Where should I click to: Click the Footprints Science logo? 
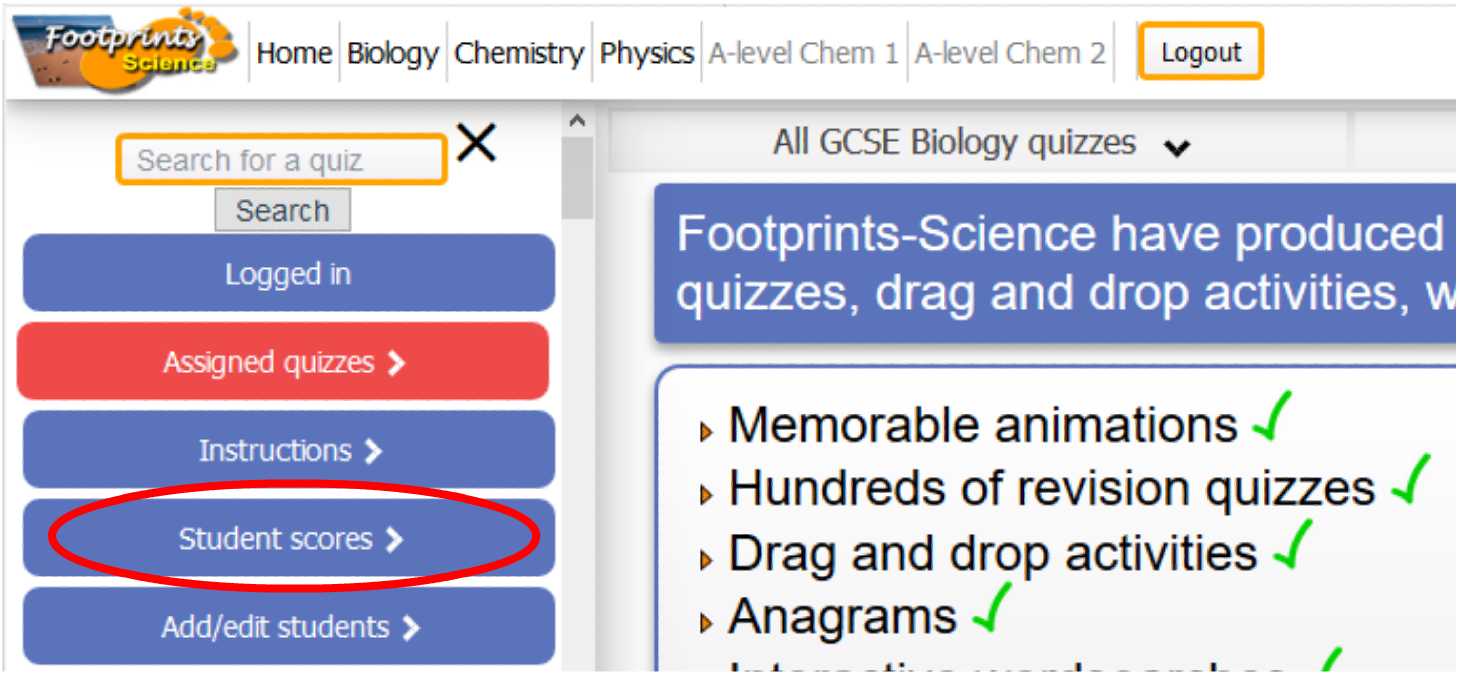tap(125, 48)
